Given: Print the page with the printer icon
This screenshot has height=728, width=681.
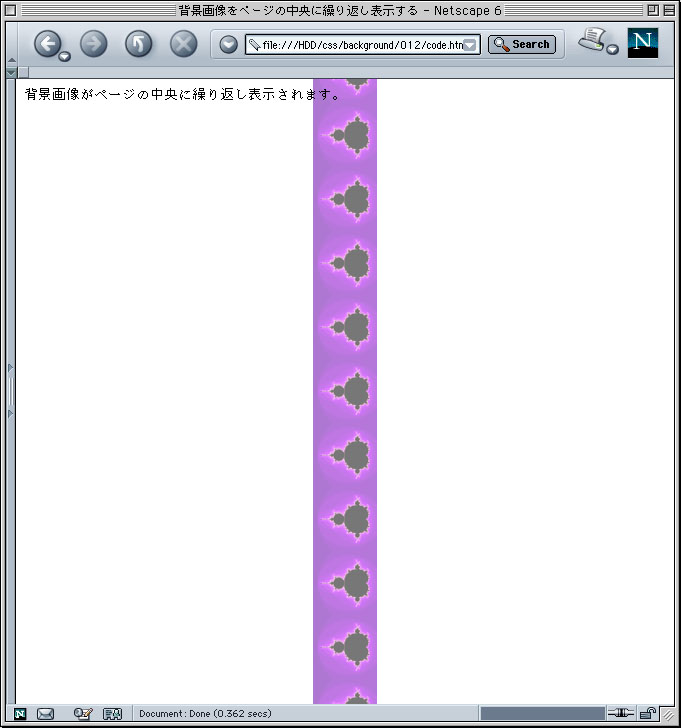Looking at the screenshot, I should (592, 39).
